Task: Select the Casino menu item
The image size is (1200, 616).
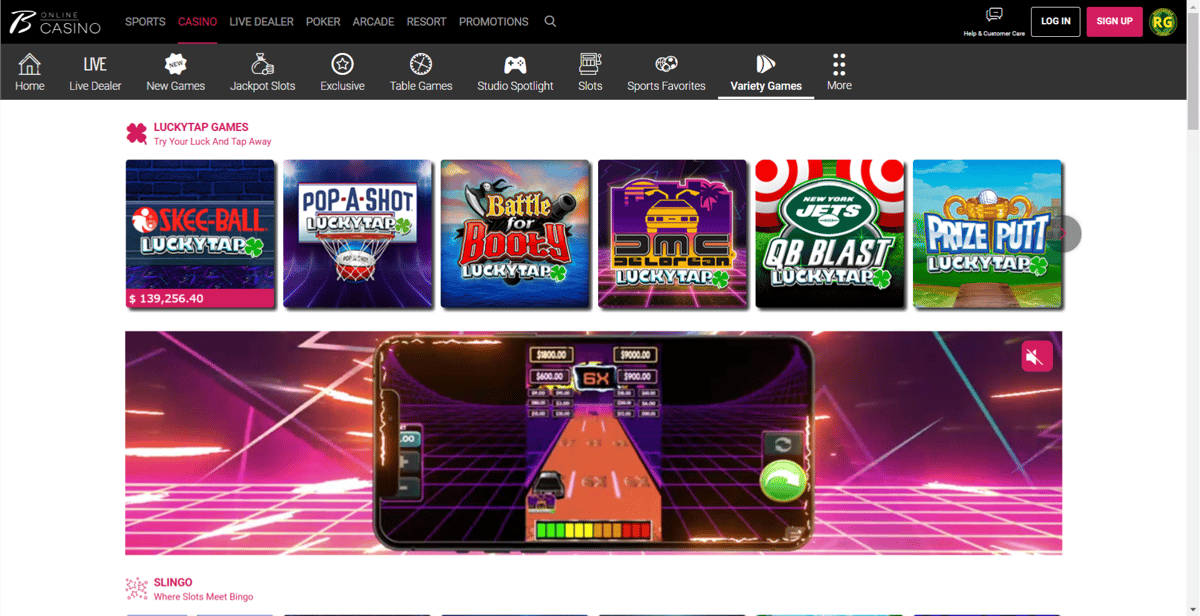Action: (197, 21)
